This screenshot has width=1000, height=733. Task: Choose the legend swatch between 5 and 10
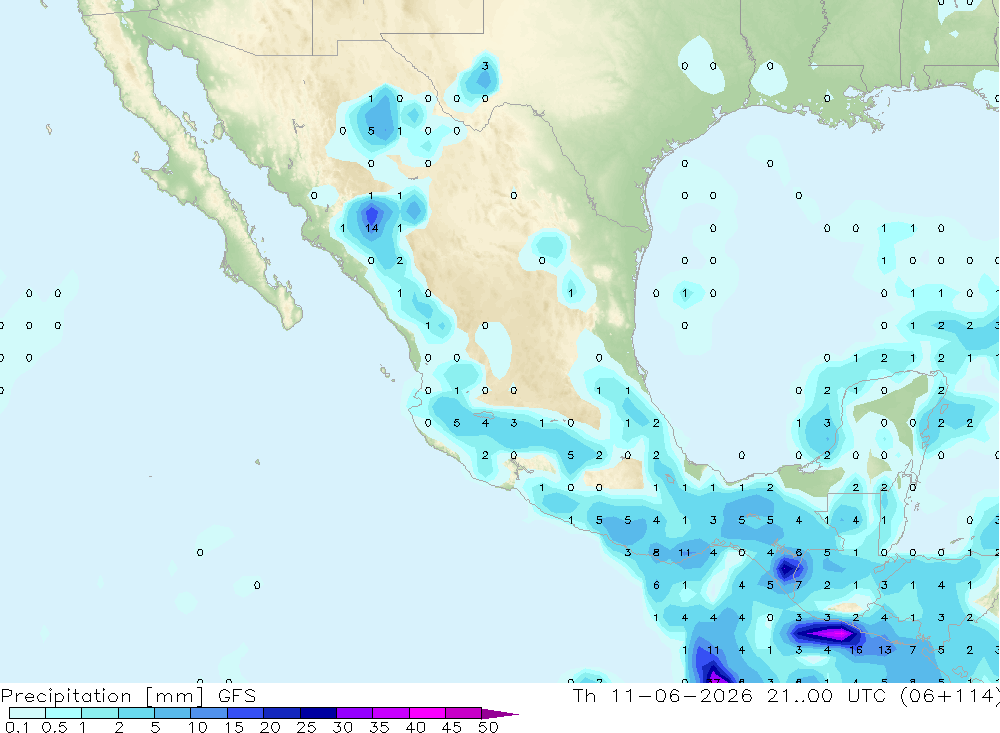point(173,713)
